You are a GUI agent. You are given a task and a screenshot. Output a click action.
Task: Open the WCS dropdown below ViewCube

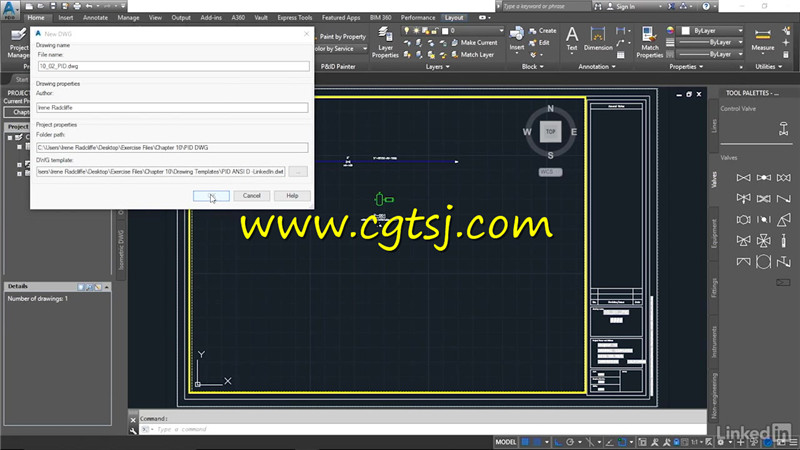551,172
